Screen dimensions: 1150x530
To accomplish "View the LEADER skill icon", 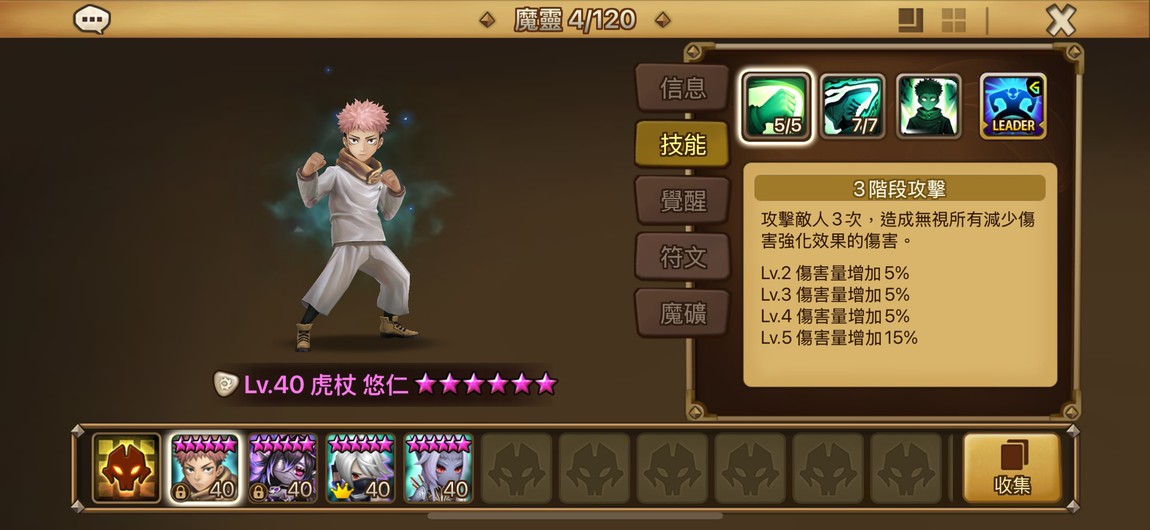I will [x=1013, y=106].
